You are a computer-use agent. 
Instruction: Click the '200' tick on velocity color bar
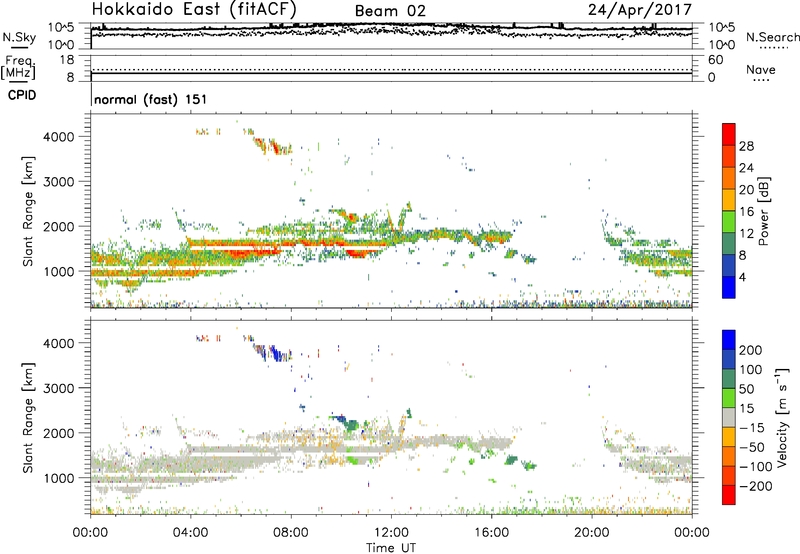tap(751, 350)
